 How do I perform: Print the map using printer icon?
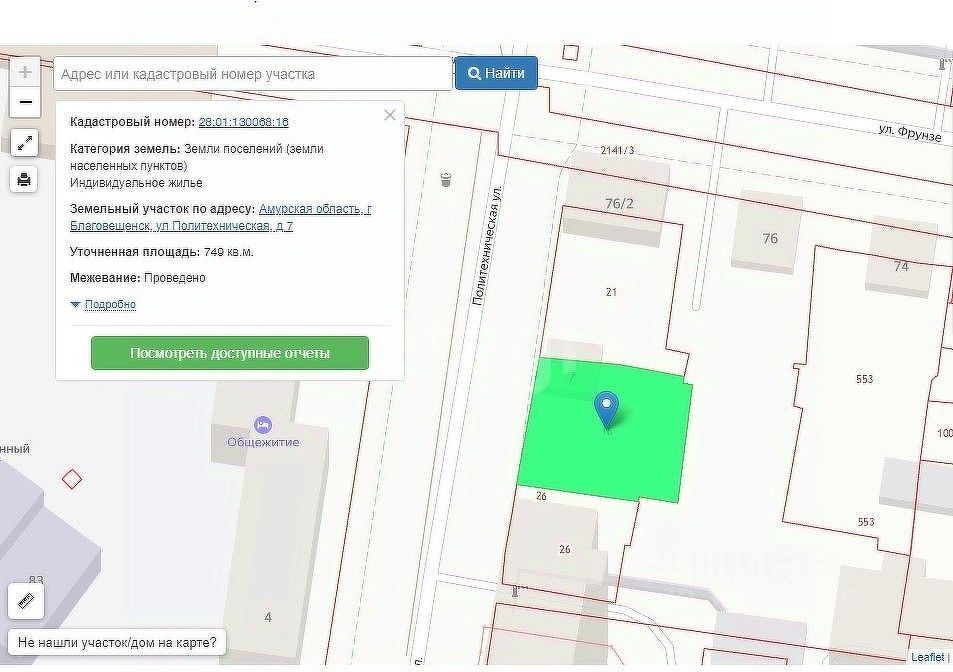click(x=24, y=180)
